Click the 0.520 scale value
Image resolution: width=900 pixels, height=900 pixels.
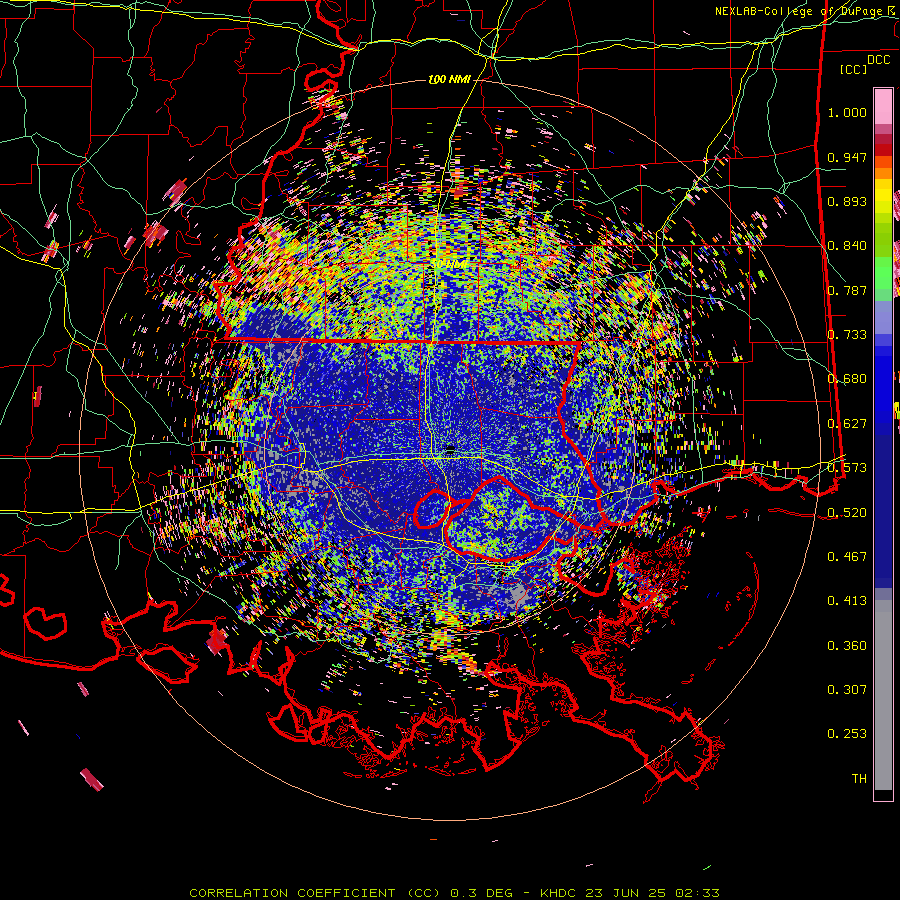coord(847,512)
